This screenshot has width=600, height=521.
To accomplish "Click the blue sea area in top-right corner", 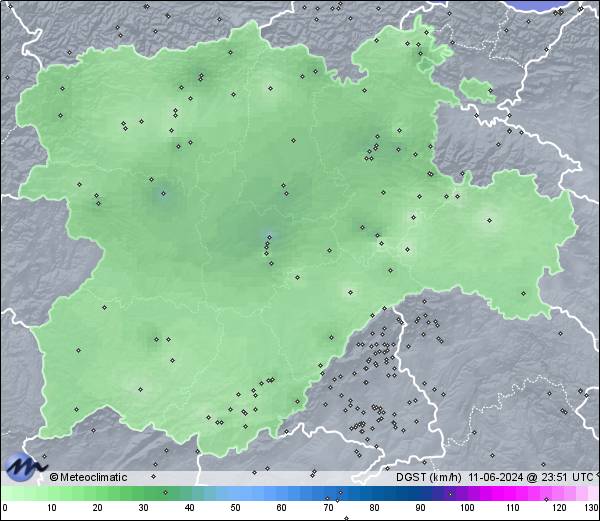I will pyautogui.click(x=565, y=5).
